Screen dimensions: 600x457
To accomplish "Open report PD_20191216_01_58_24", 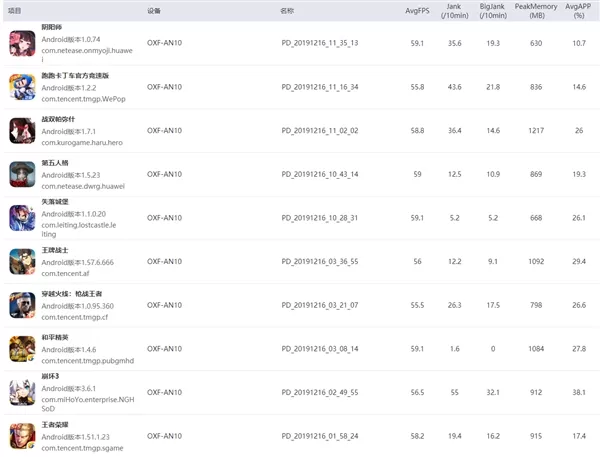I will 320,436.
